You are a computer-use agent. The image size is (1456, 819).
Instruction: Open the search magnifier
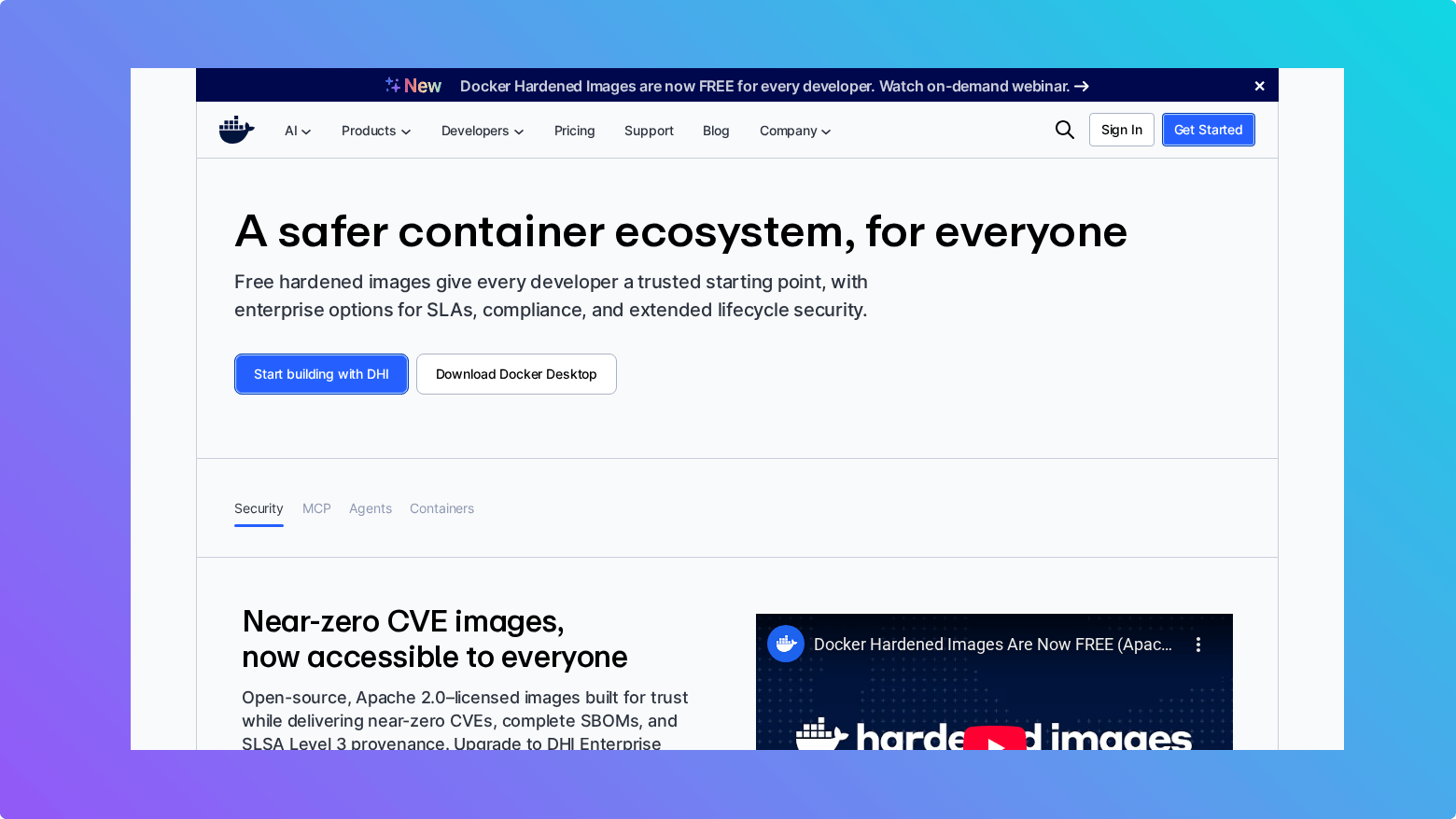[x=1064, y=130]
